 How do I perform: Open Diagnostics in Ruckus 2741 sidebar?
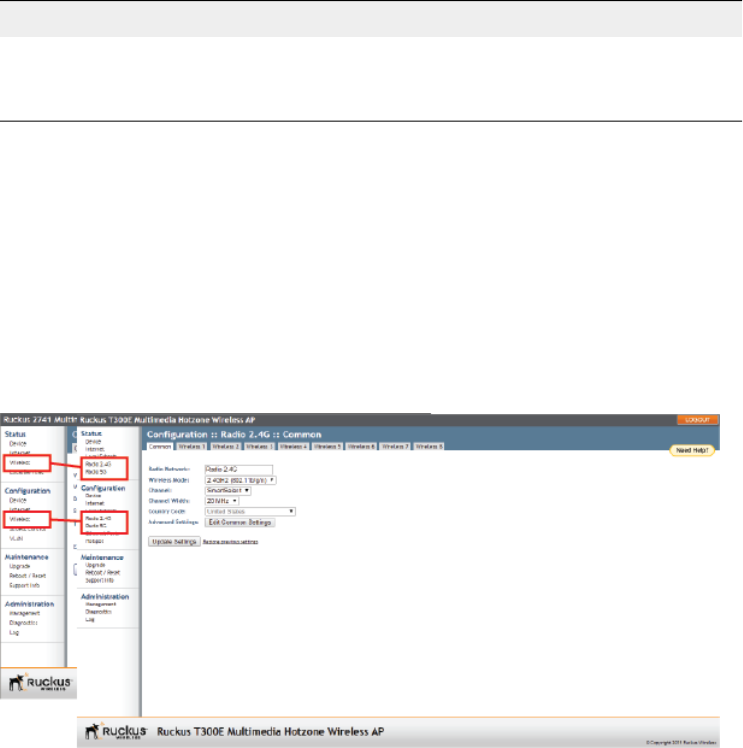point(23,623)
